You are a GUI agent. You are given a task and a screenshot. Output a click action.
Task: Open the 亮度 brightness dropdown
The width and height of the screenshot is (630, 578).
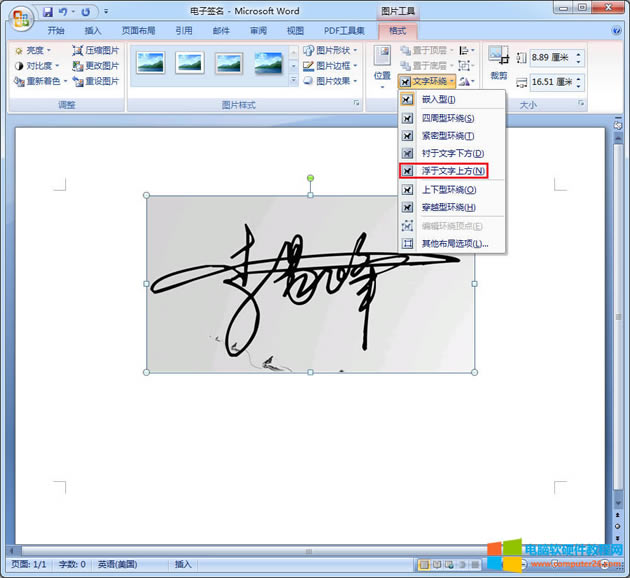pos(33,50)
